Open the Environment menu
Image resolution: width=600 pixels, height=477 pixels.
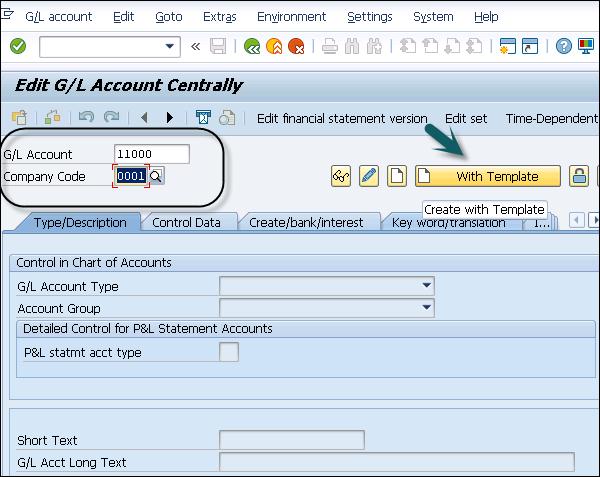coord(292,17)
